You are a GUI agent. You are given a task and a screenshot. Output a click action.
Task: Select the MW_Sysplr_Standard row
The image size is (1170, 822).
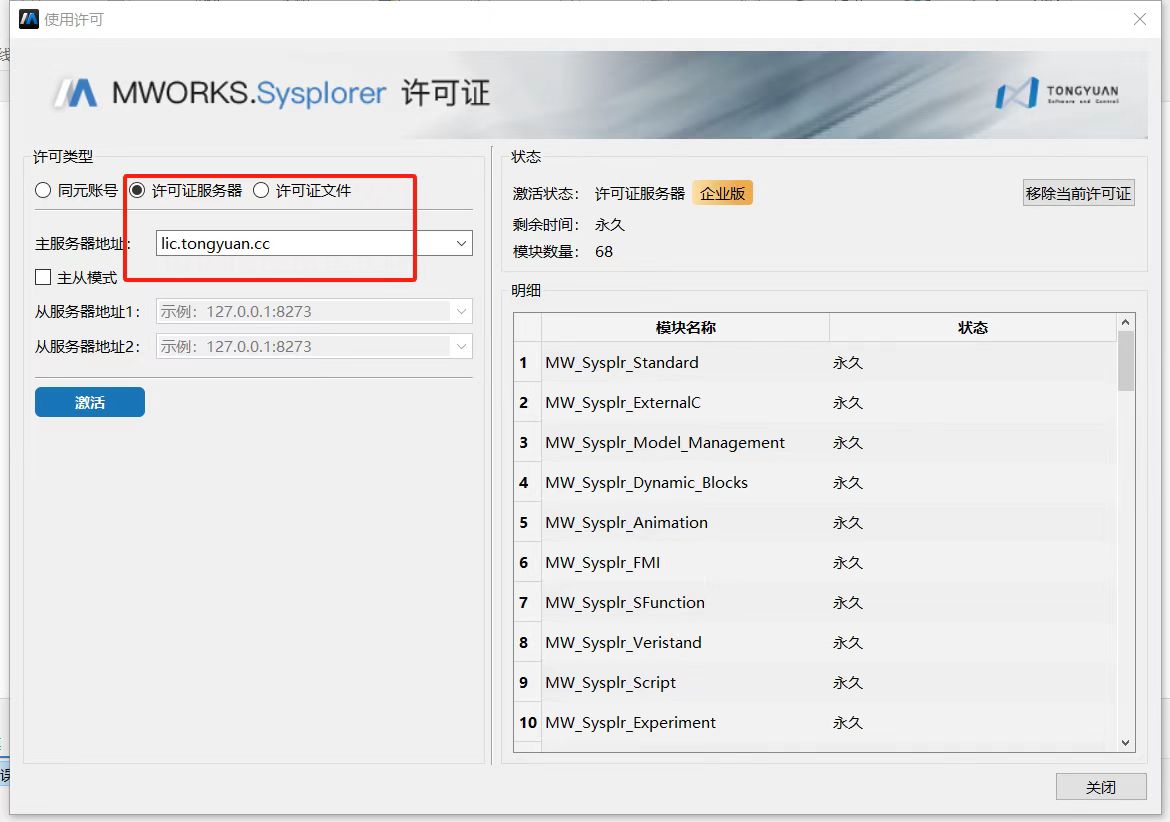tap(815, 363)
